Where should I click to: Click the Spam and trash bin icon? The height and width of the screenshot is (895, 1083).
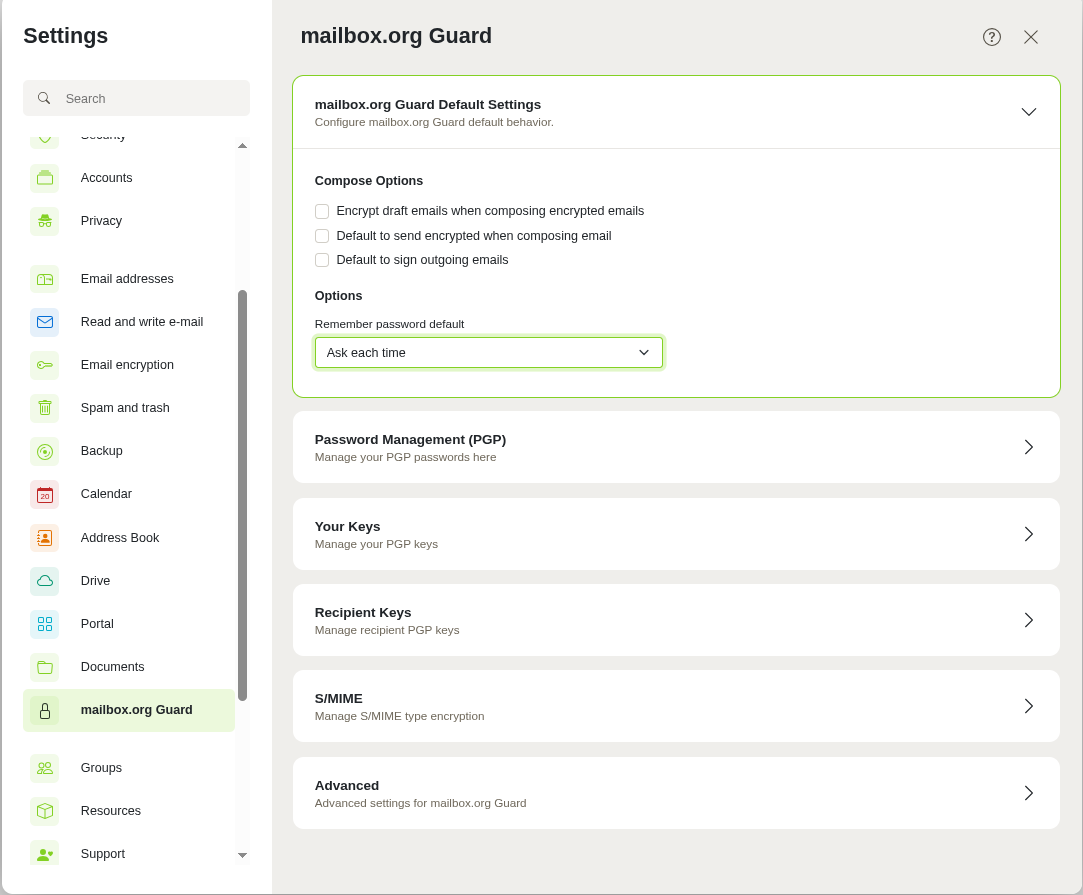(x=45, y=408)
